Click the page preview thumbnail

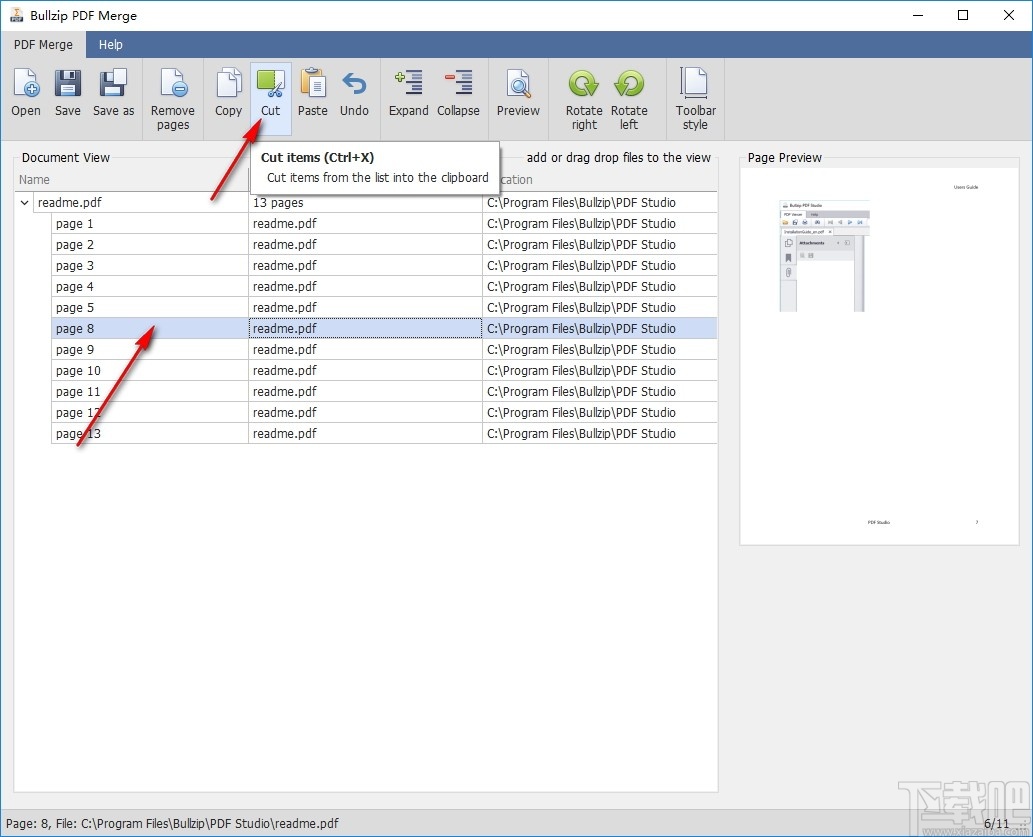click(x=879, y=360)
